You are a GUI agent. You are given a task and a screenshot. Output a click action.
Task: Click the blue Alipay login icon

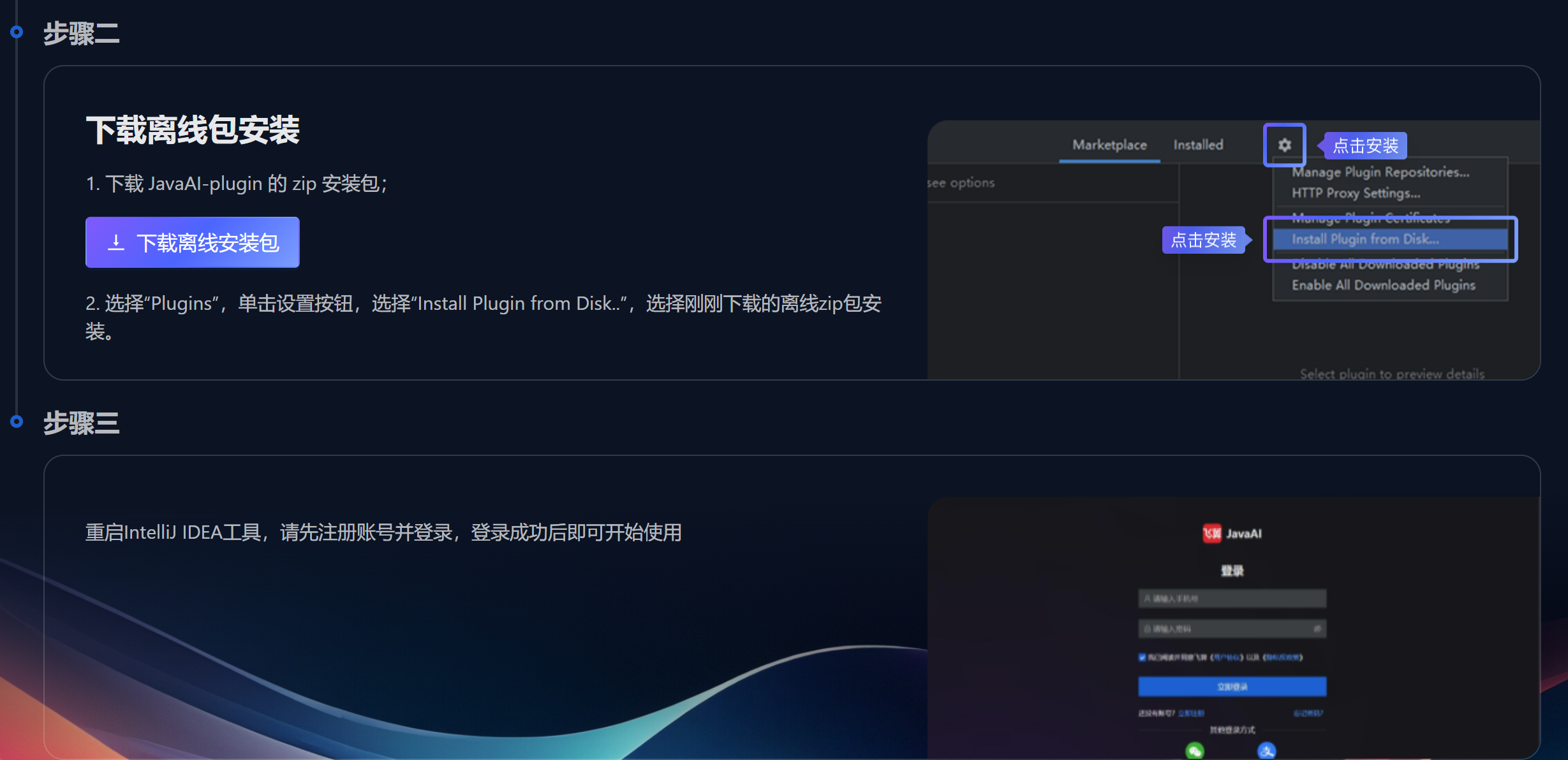1266,750
